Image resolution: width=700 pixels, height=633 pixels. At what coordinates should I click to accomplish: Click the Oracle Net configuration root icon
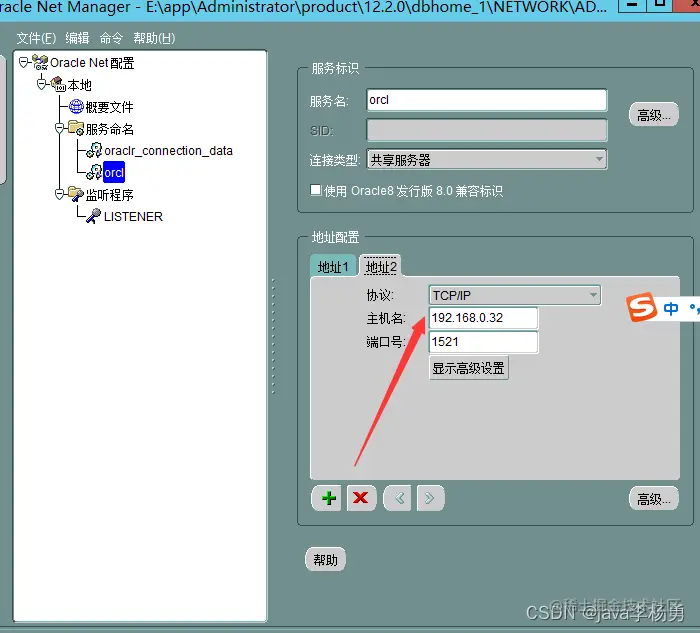point(40,62)
